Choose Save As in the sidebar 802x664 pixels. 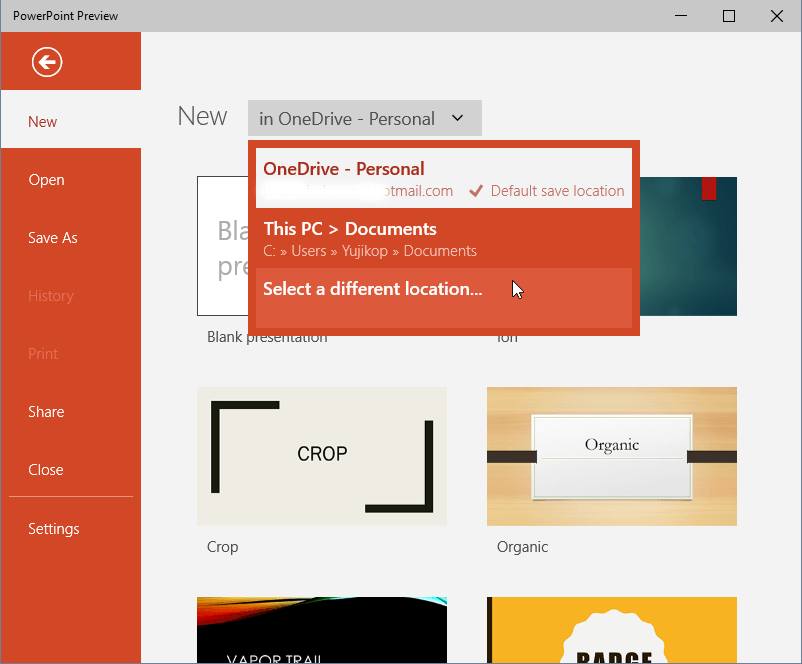pyautogui.click(x=71, y=238)
